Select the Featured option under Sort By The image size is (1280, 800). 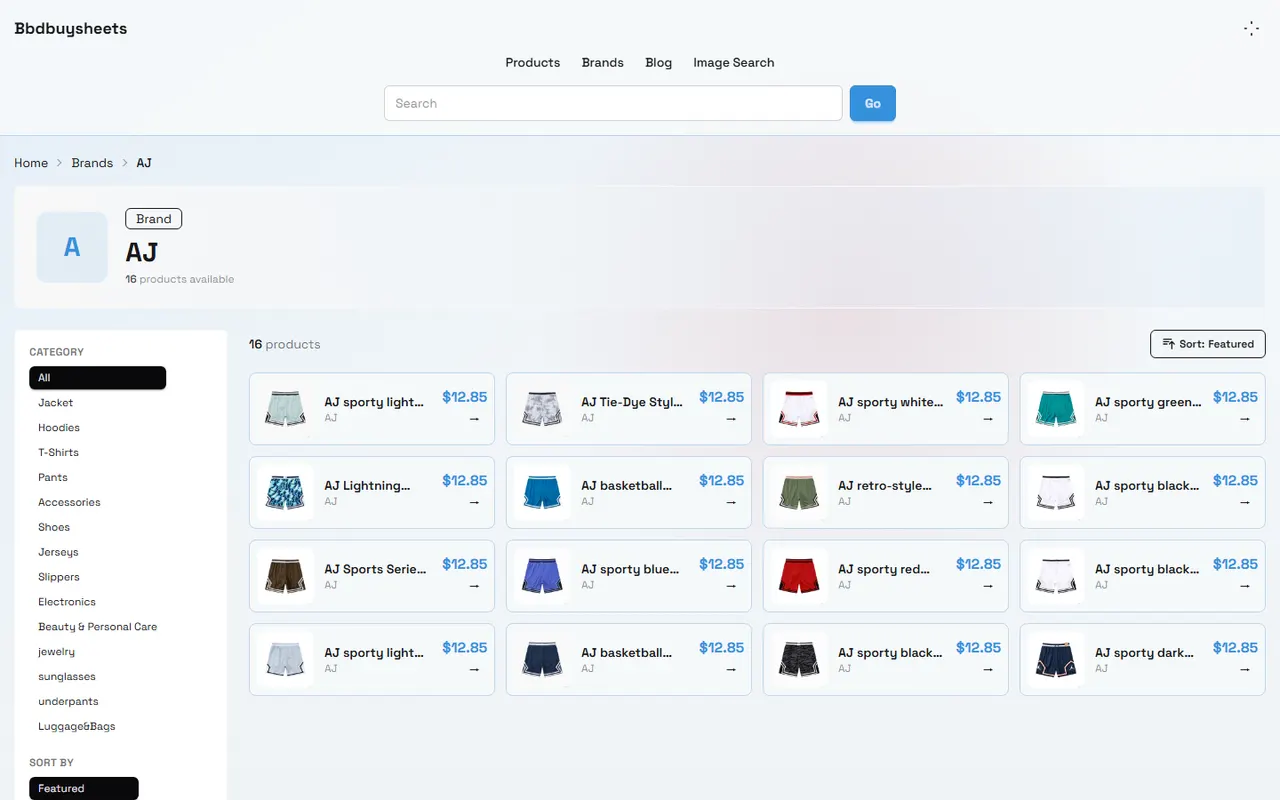[84, 788]
